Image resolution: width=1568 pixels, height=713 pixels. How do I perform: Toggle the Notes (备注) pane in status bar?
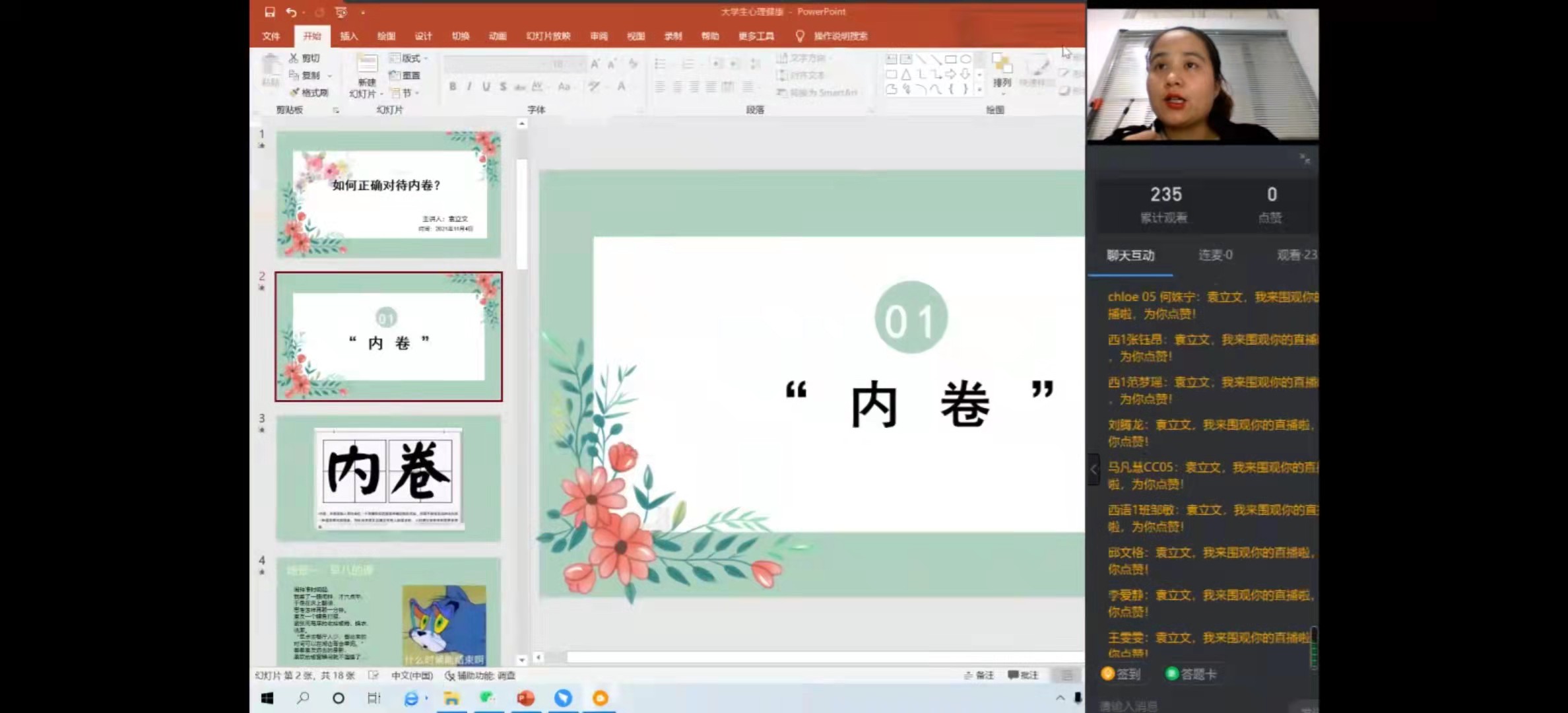coord(979,675)
